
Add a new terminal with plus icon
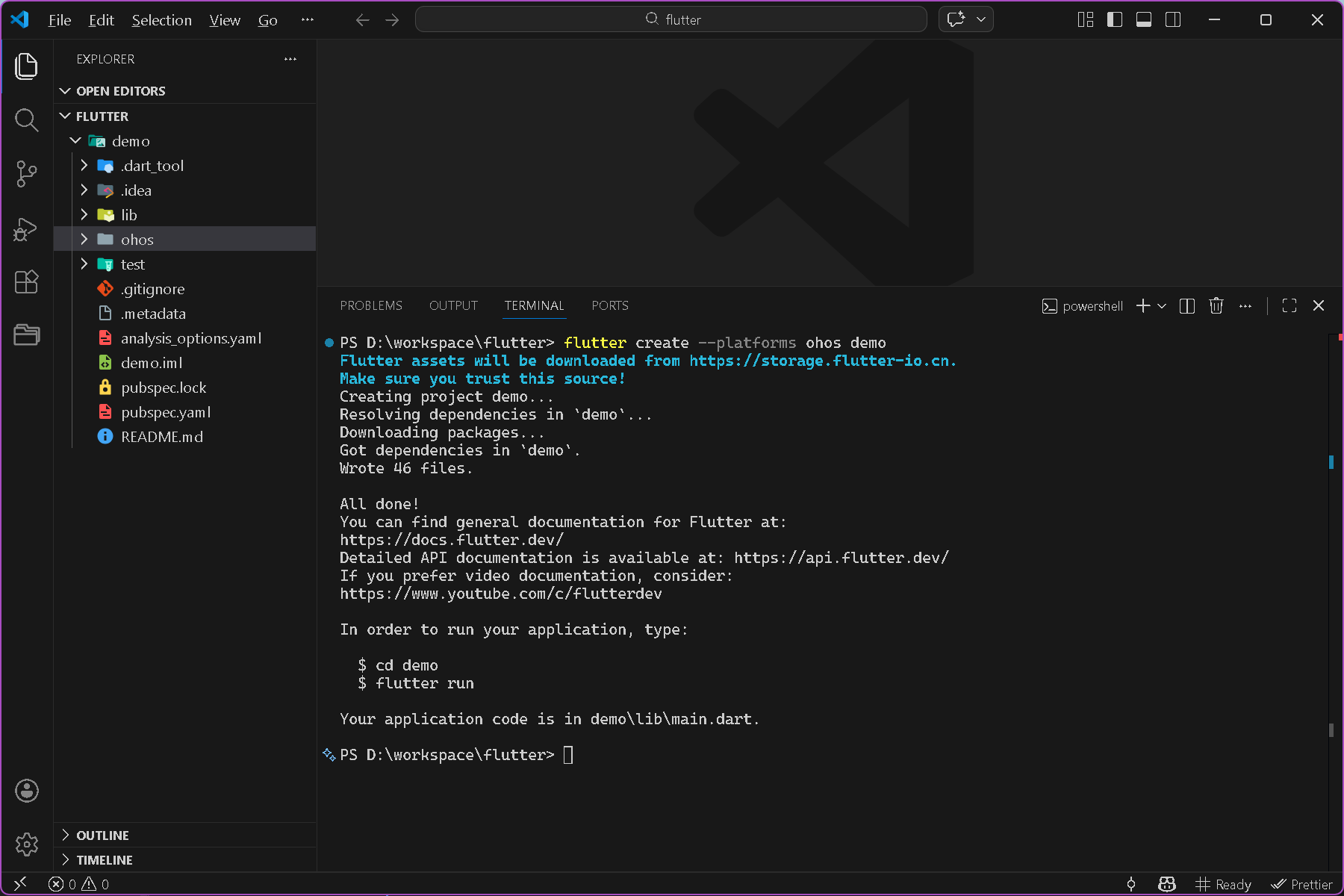coord(1143,305)
